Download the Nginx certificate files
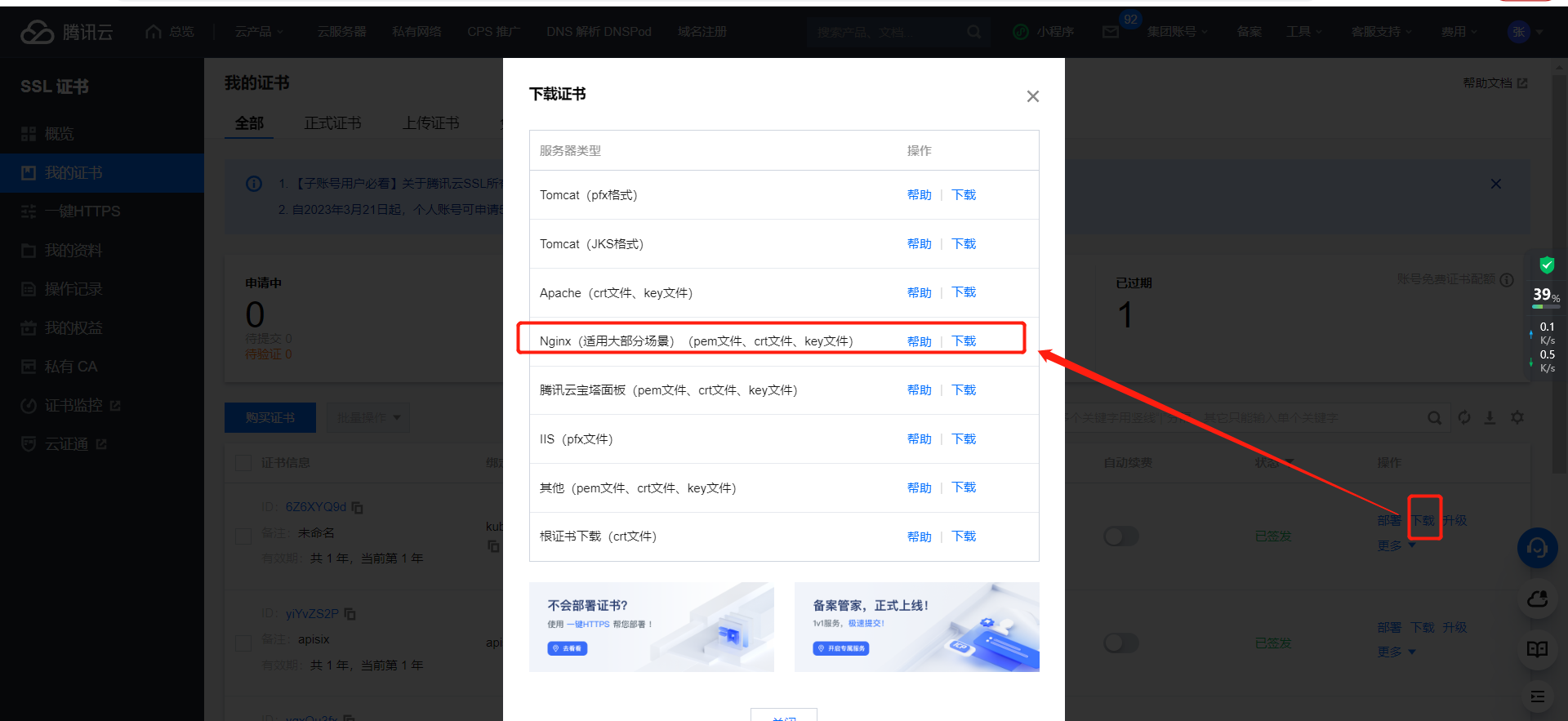The image size is (1568, 721). [964, 341]
